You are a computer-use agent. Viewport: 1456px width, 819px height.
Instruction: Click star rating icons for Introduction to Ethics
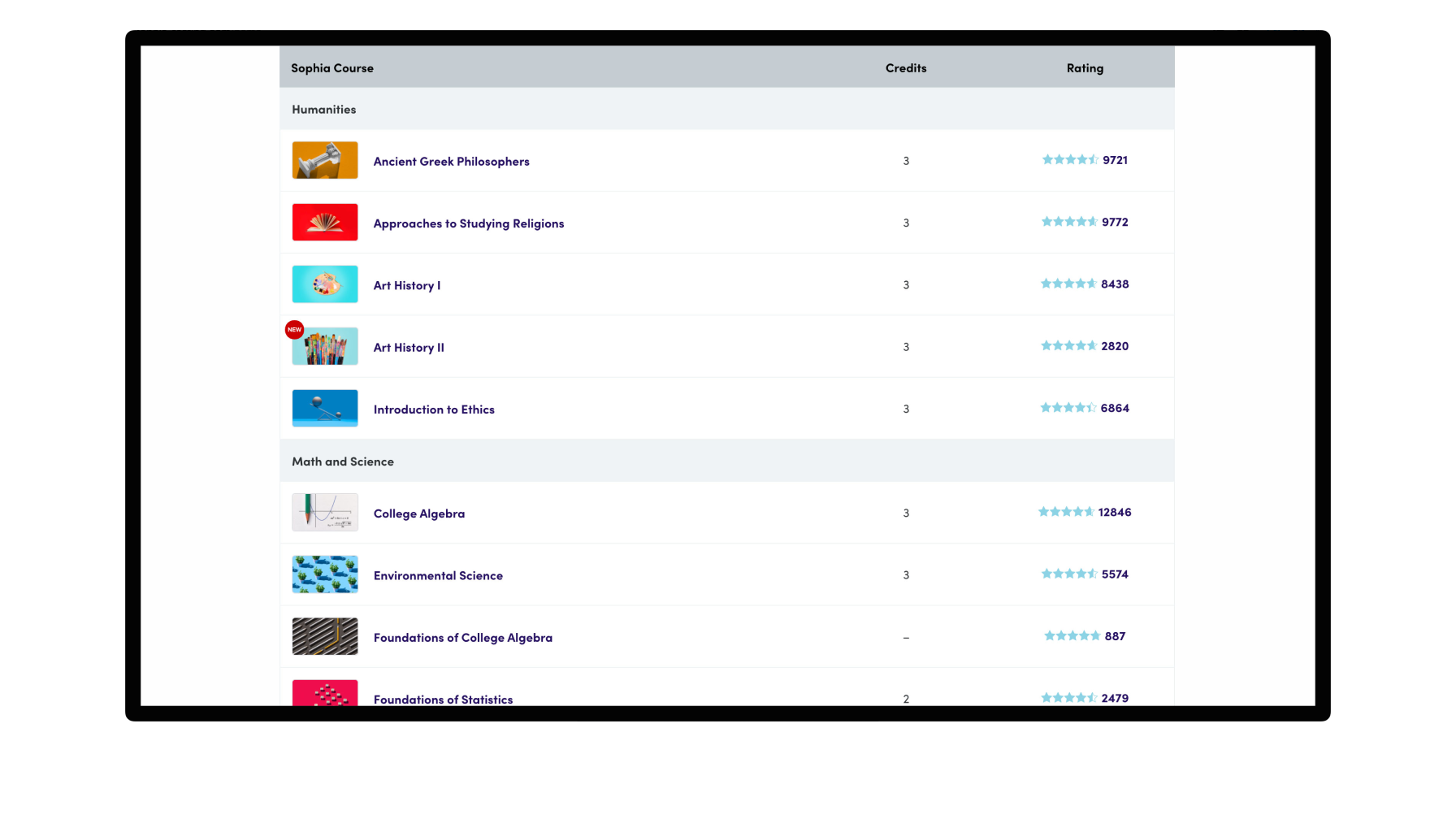click(1068, 408)
